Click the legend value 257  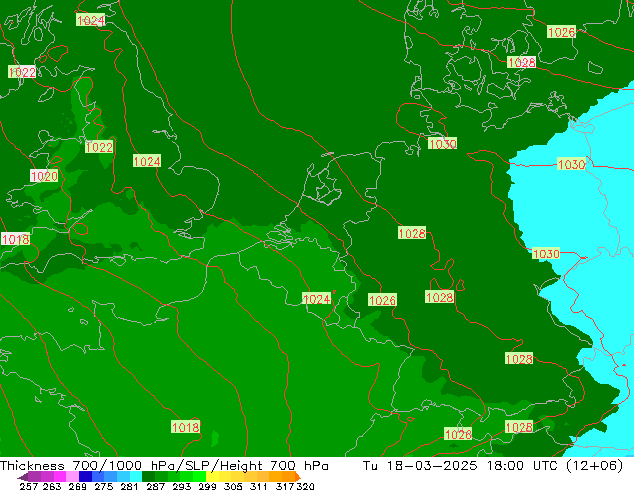pos(29,486)
